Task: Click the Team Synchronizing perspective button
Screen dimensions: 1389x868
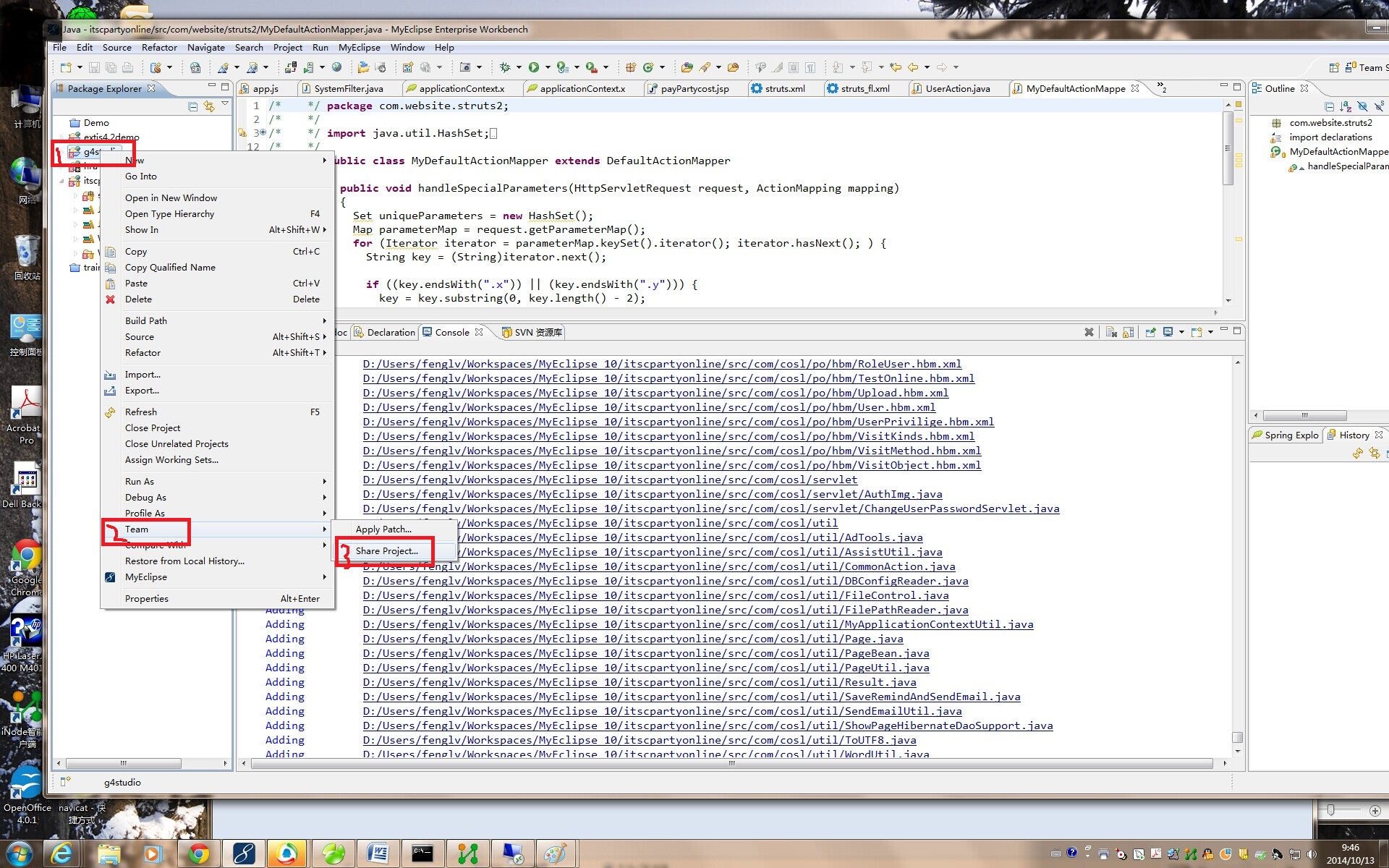Action: (x=1366, y=67)
